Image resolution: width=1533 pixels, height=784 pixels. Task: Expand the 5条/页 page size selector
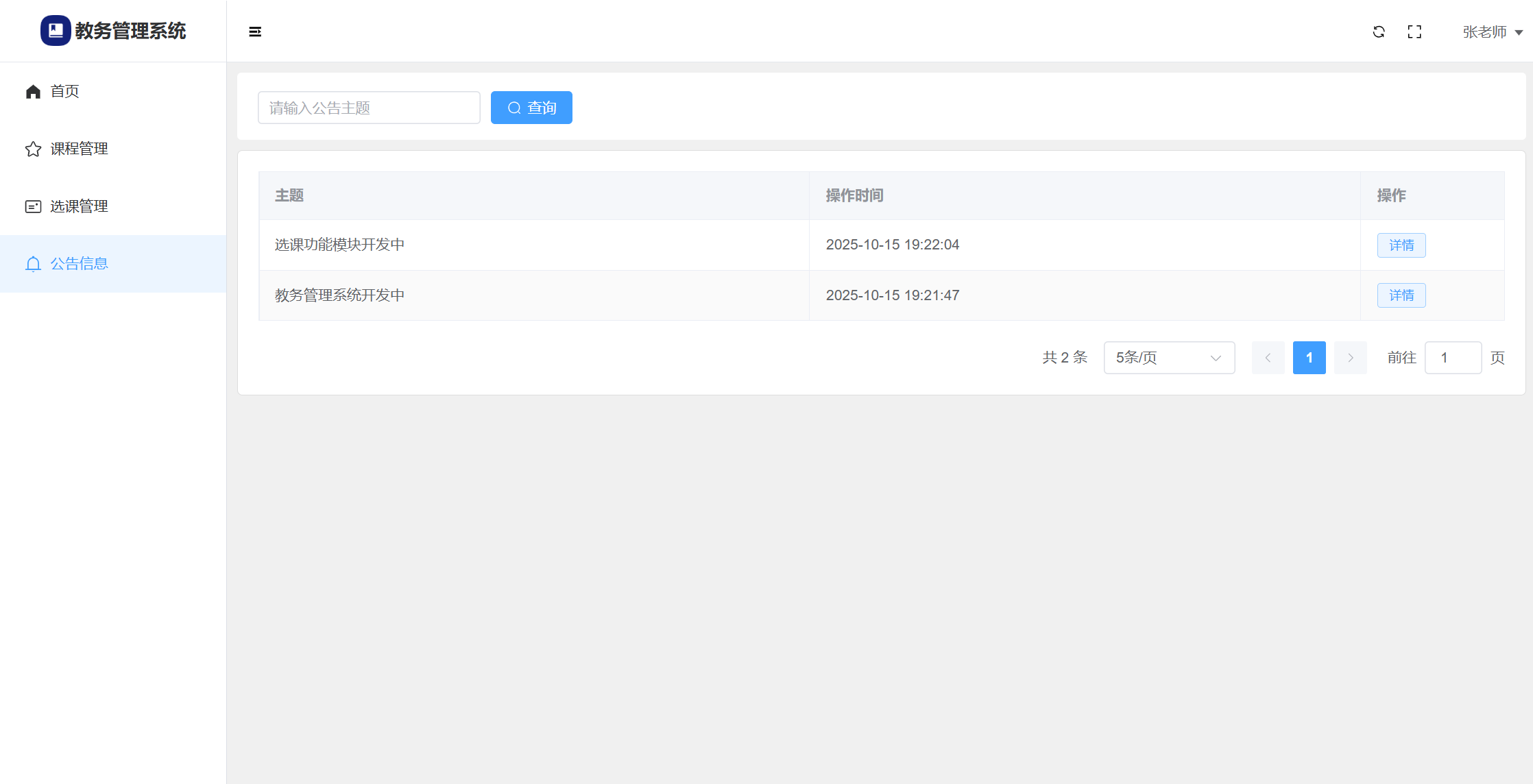1169,358
